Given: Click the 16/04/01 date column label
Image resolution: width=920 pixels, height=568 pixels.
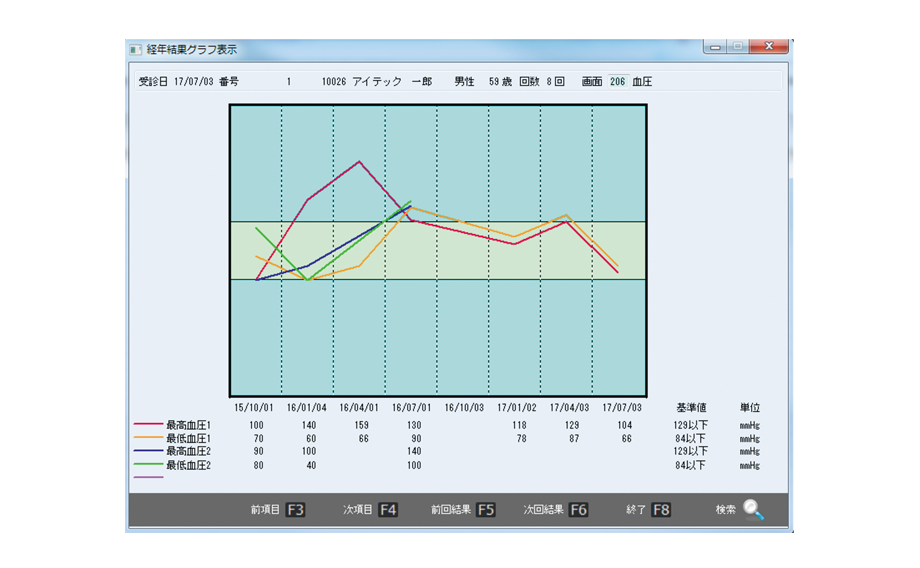Looking at the screenshot, I should tap(358, 408).
